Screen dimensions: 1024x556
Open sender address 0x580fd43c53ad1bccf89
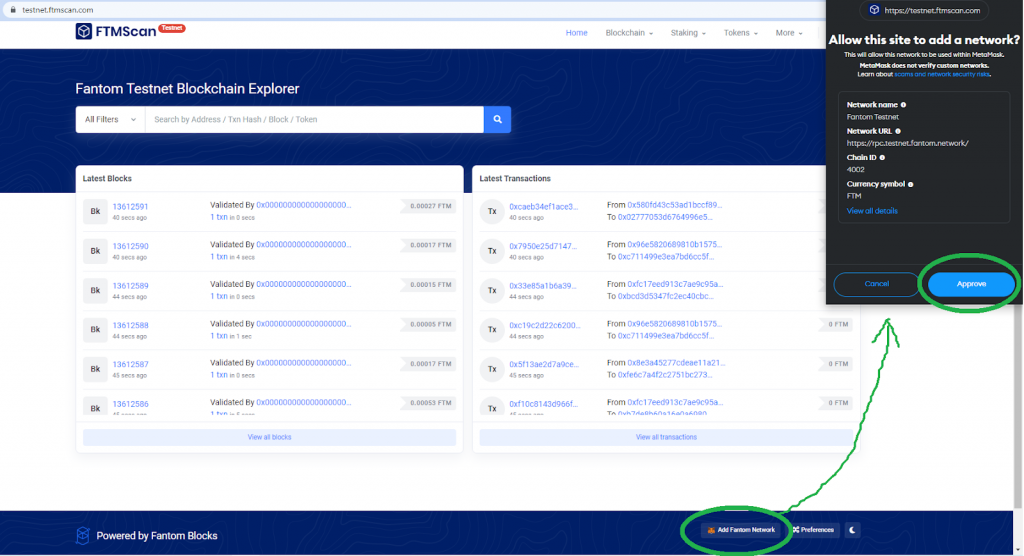coord(675,205)
